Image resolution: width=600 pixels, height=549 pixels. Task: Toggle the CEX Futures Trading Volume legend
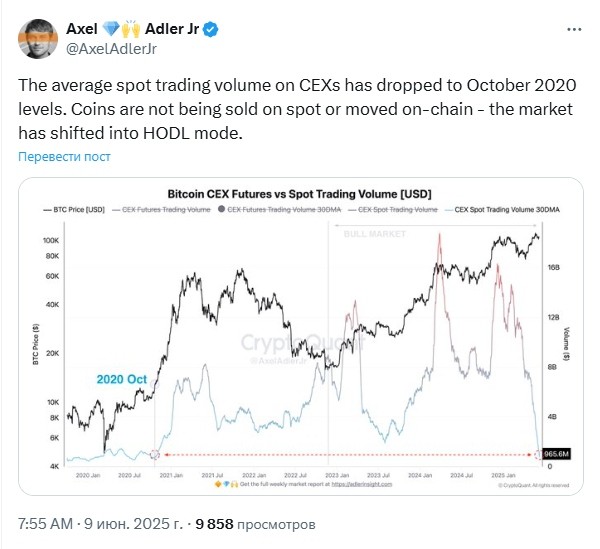tap(161, 210)
